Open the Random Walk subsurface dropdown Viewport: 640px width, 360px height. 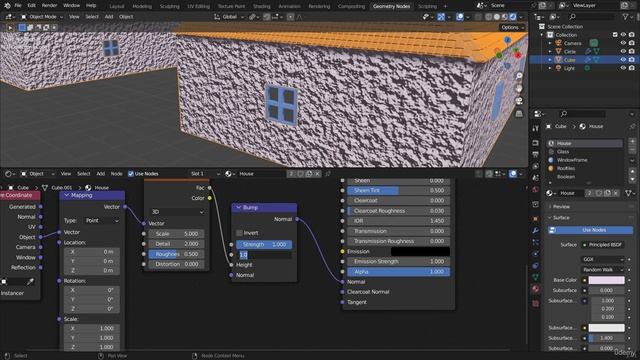[603, 270]
